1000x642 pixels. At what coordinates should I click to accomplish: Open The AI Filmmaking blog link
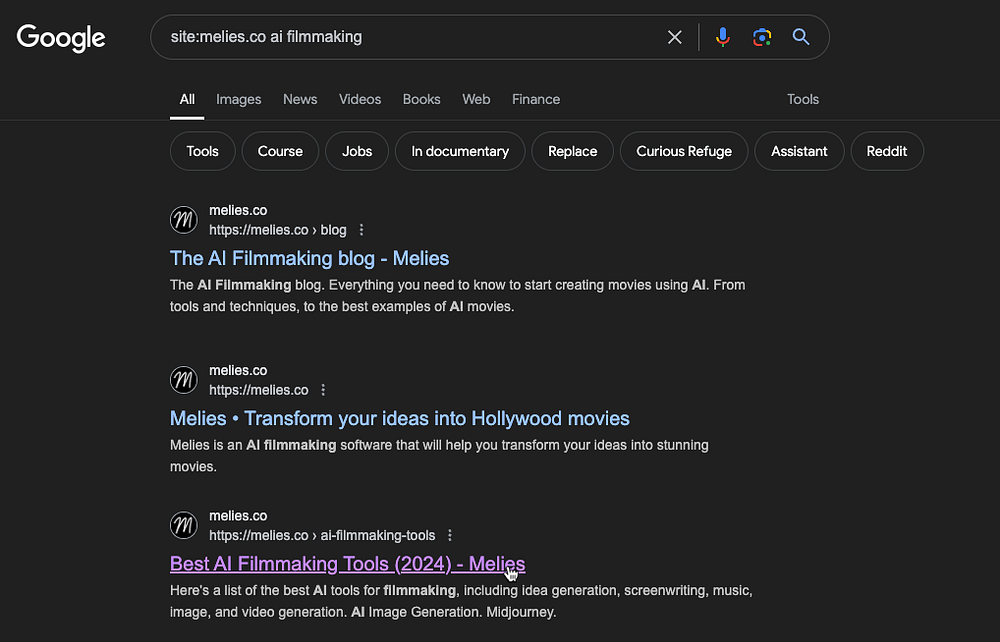(x=309, y=258)
